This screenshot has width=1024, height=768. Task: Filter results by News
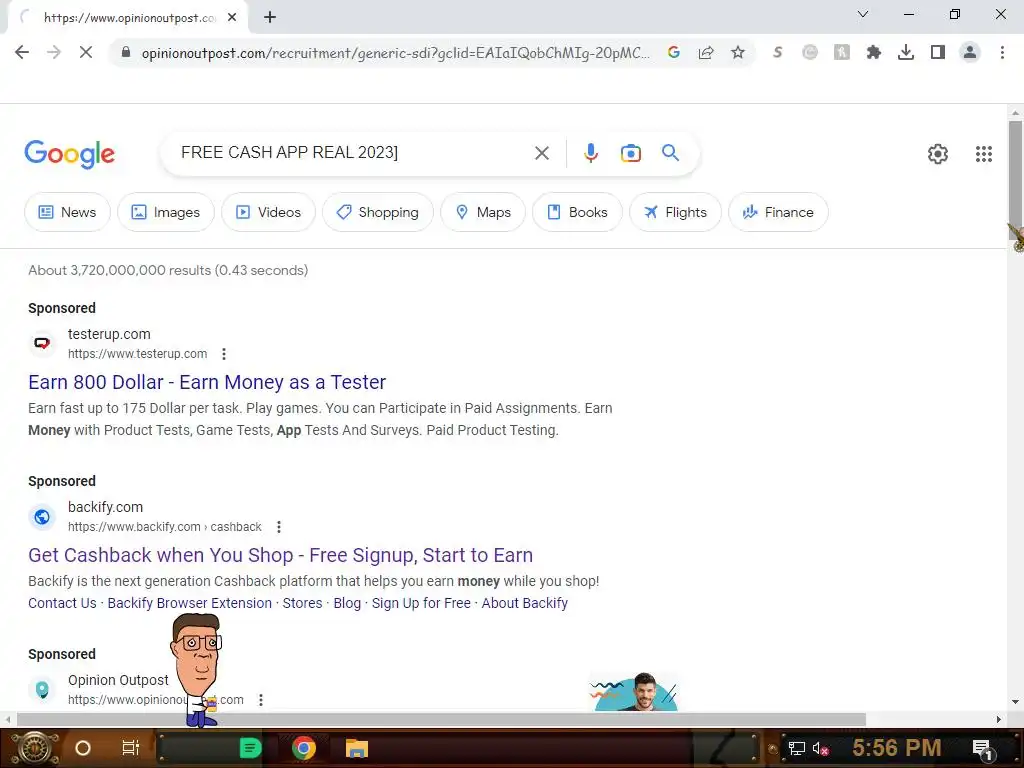67,212
